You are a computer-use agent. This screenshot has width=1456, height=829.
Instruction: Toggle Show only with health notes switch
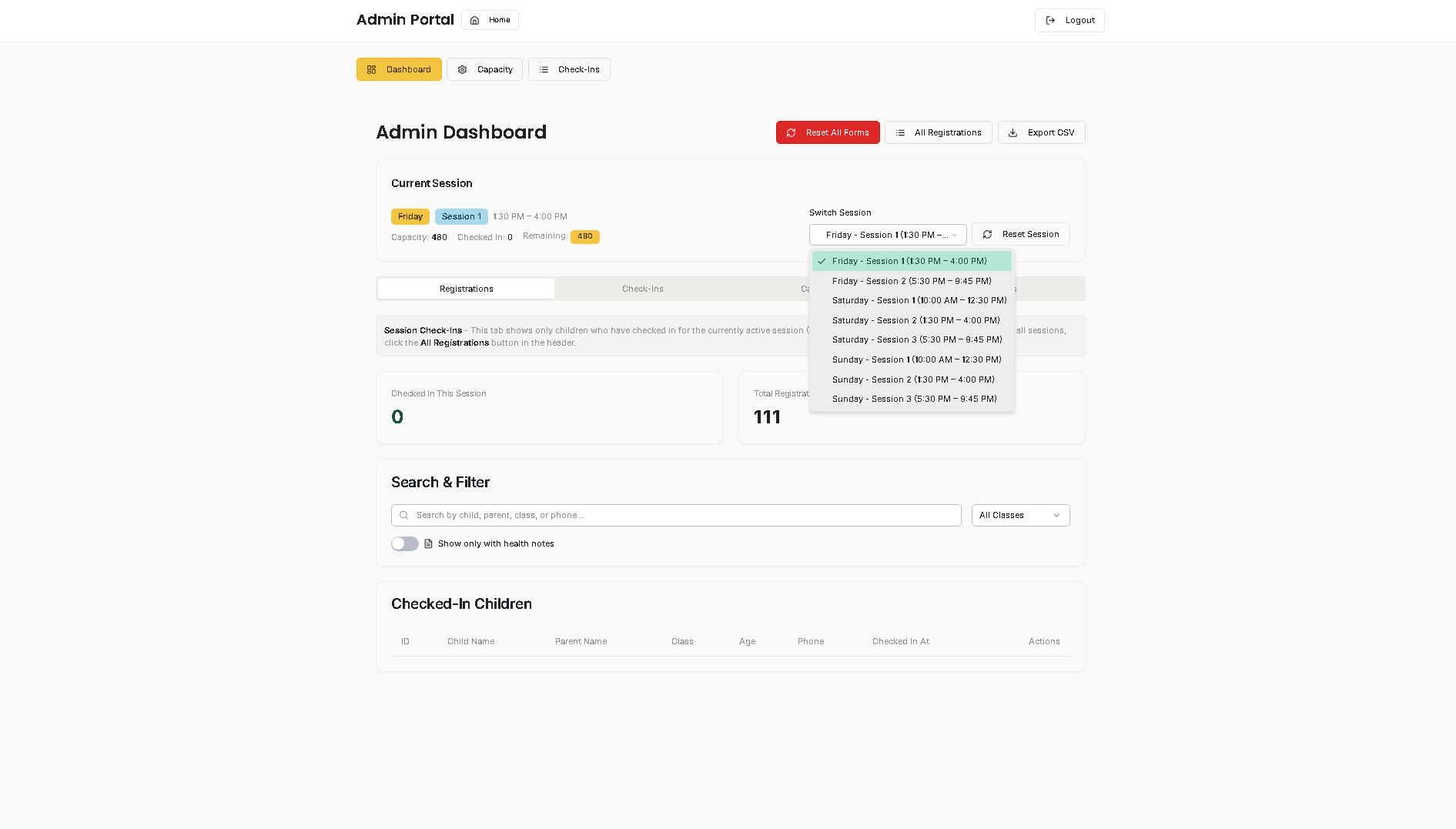tap(404, 544)
